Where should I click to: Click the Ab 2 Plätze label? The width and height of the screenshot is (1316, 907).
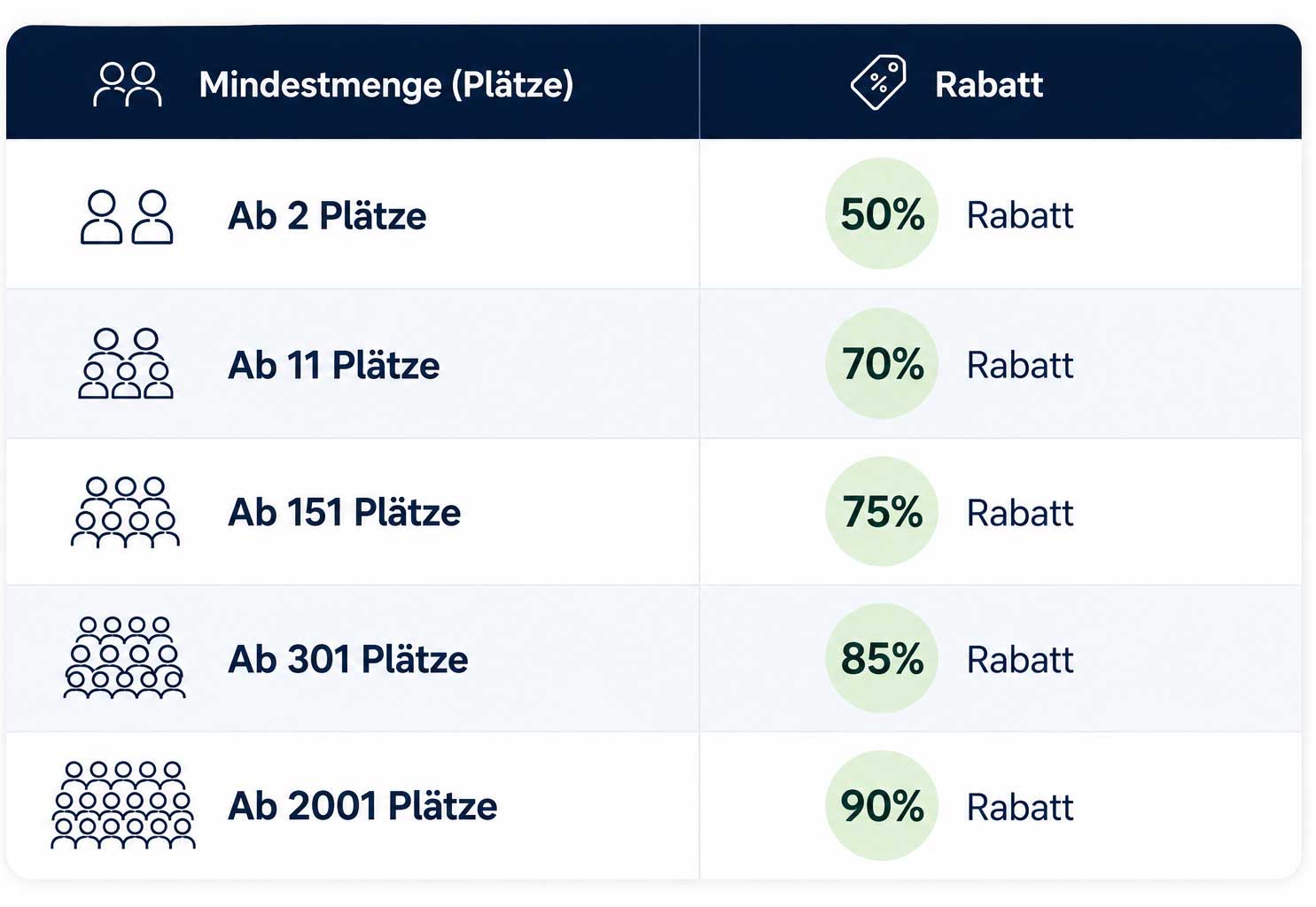[x=327, y=216]
